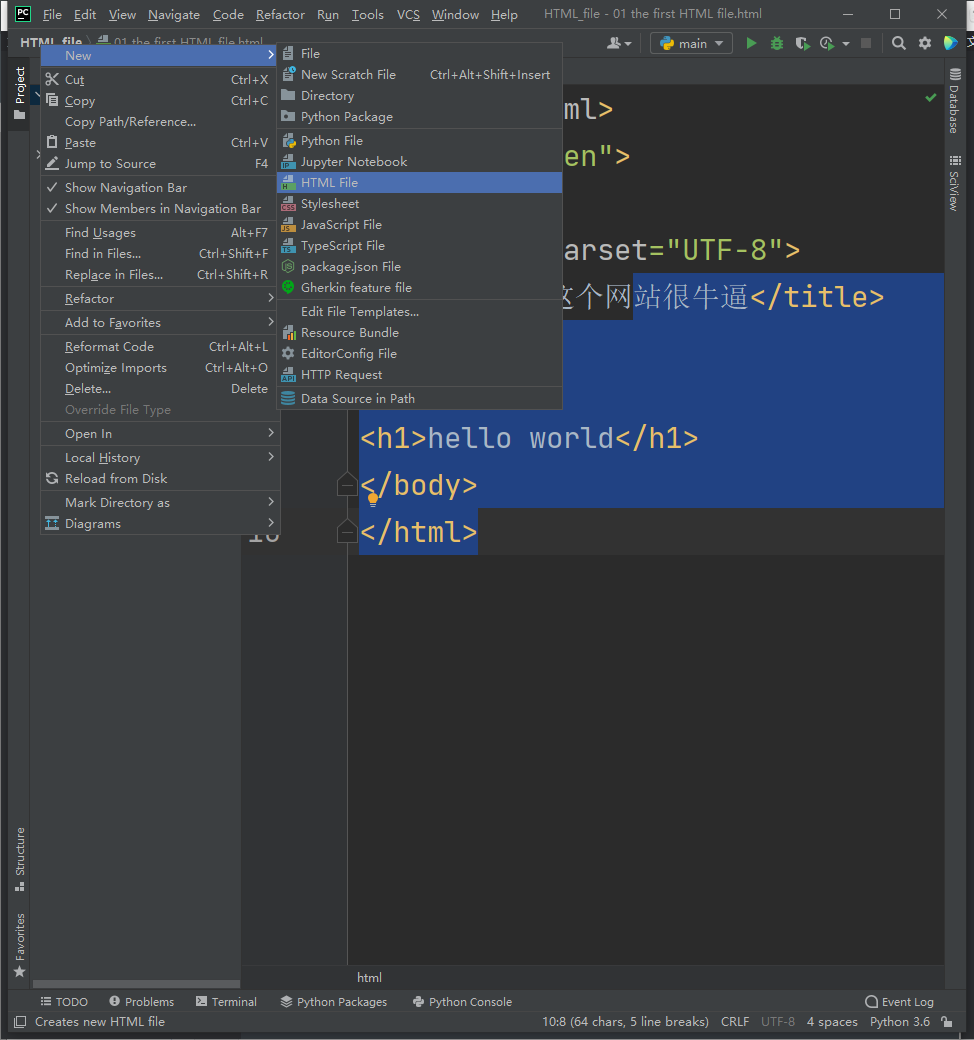Screen dimensions: 974x1040
Task: Run with coverage icon in toolbar
Action: (802, 44)
